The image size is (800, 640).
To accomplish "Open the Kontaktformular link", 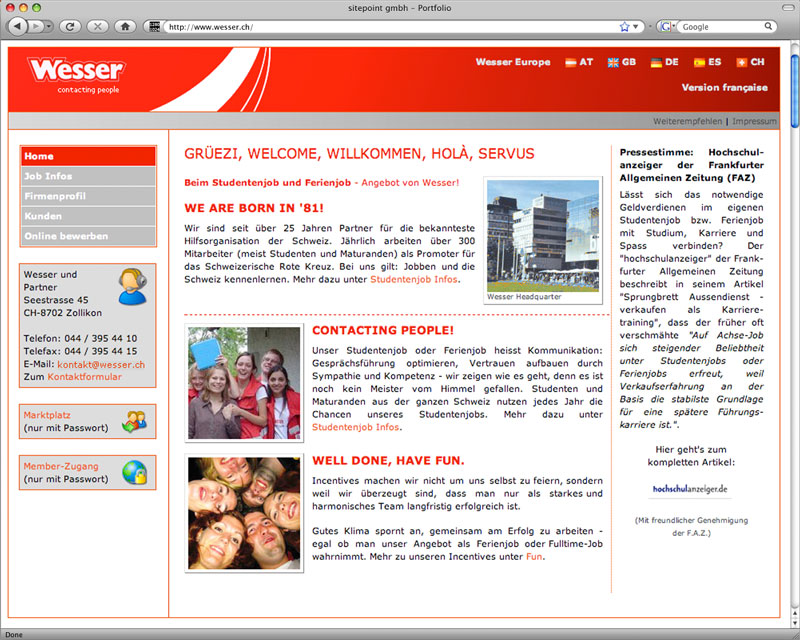I will (85, 377).
